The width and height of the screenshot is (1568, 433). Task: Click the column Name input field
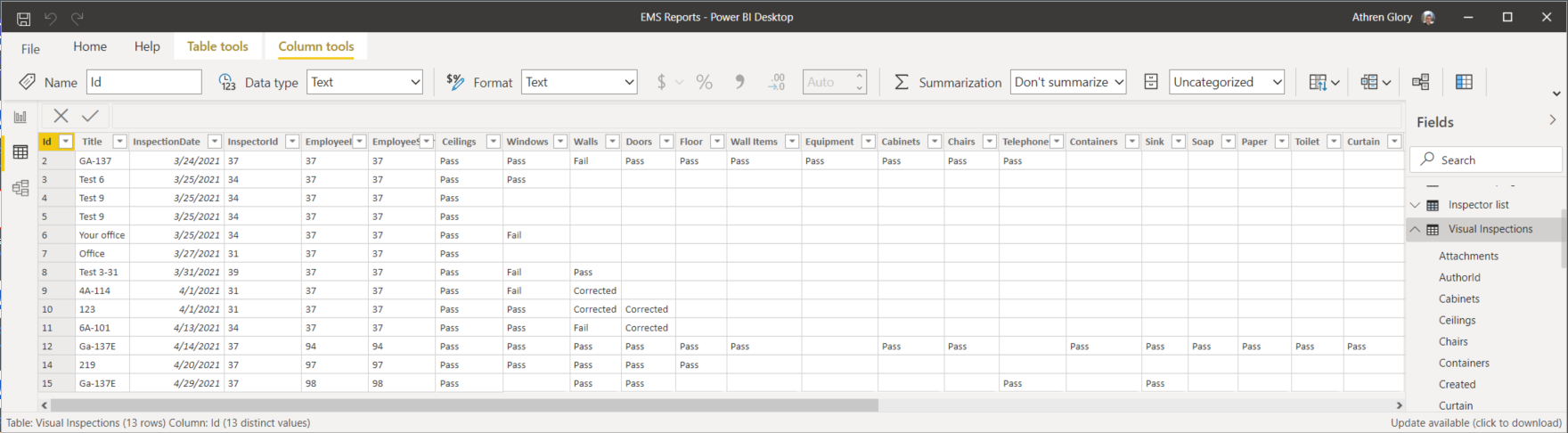point(143,82)
